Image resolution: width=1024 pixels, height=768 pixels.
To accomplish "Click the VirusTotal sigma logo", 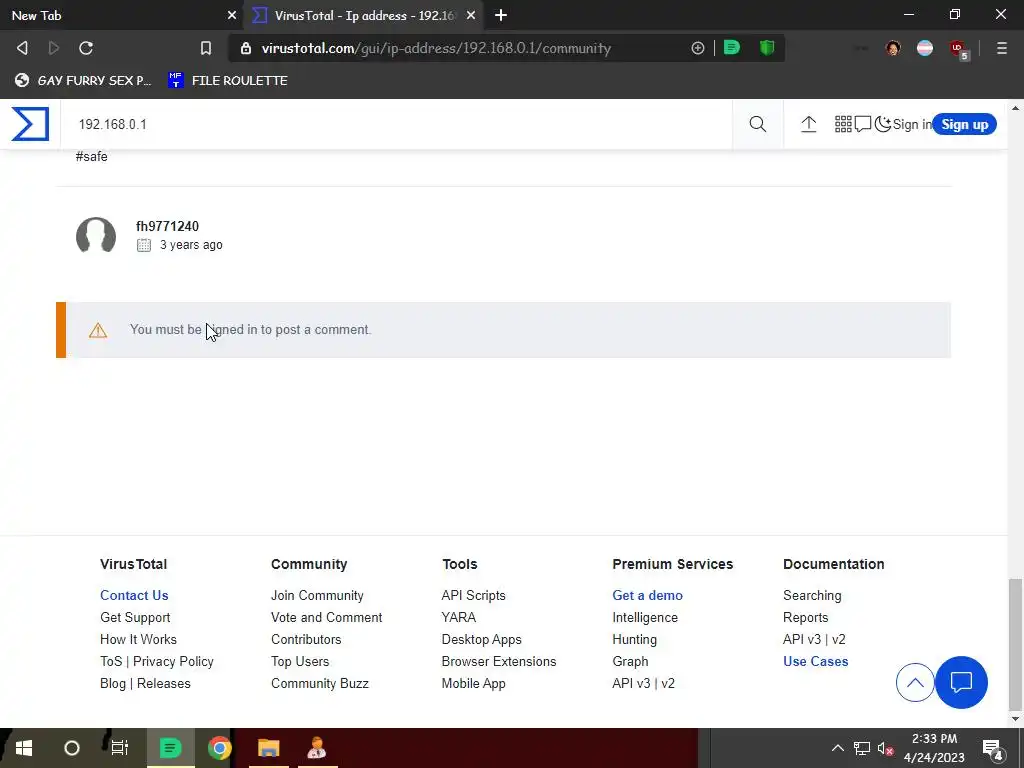I will [x=30, y=124].
